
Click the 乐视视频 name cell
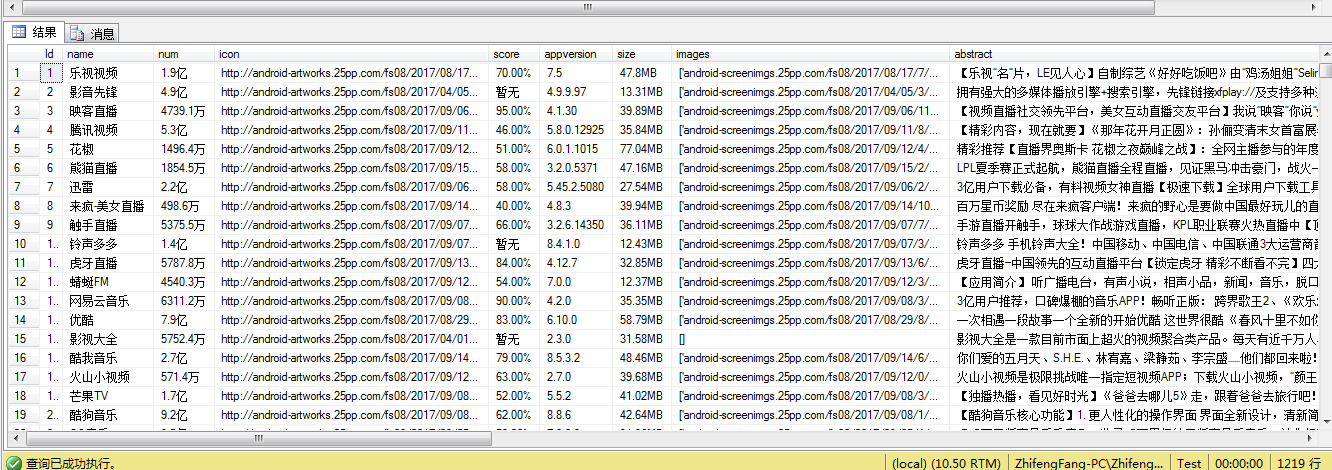tap(109, 73)
